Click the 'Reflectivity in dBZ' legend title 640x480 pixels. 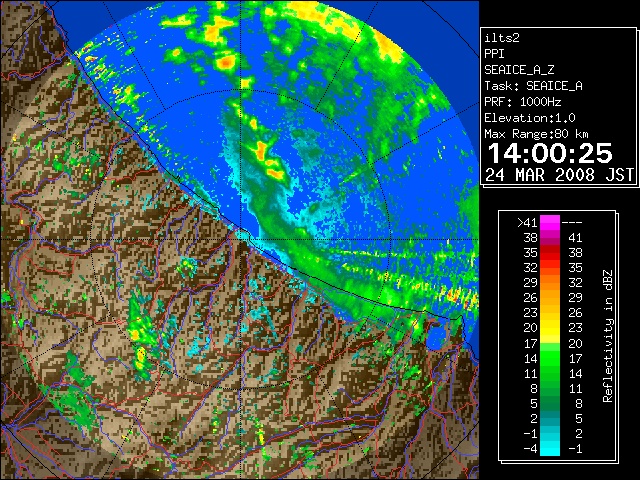[608, 336]
